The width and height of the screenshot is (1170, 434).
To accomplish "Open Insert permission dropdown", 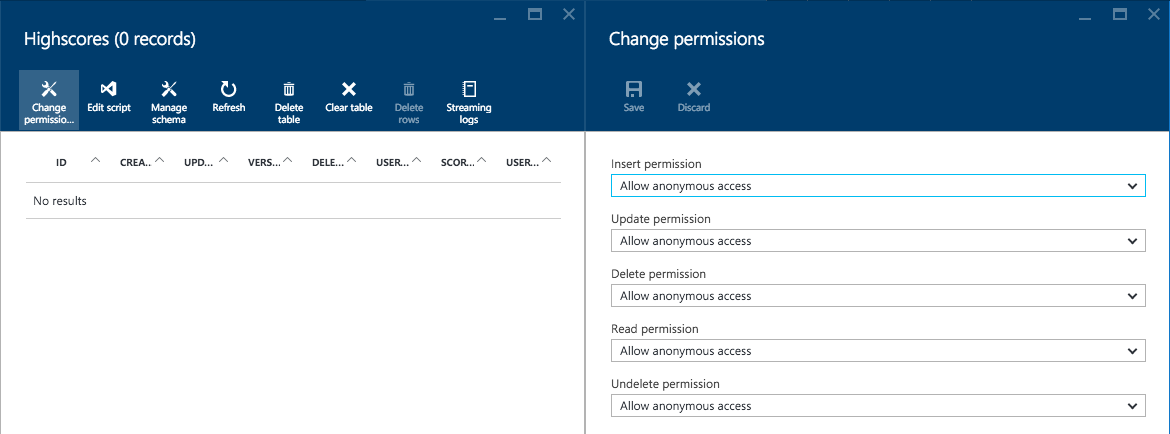I will [878, 186].
